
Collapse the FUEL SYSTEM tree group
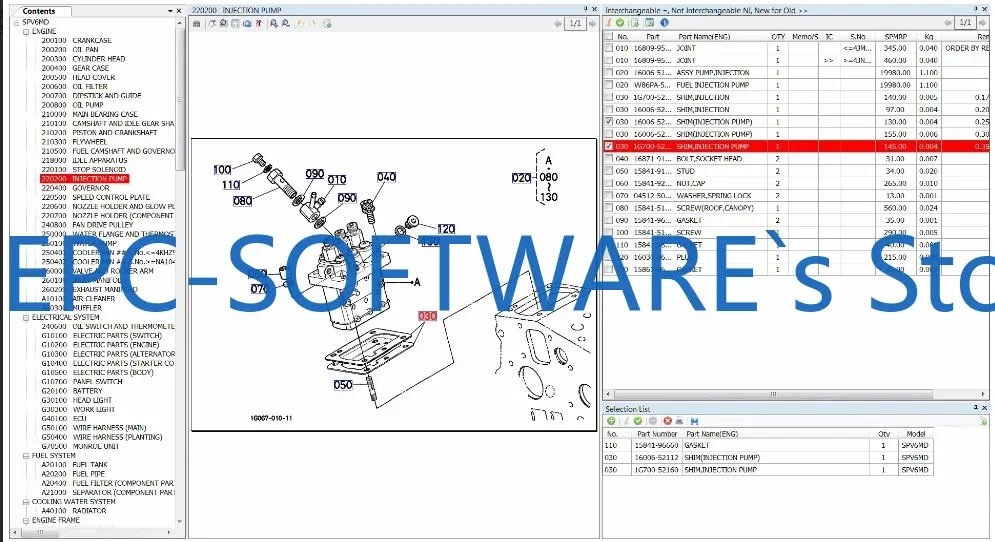click(26, 456)
